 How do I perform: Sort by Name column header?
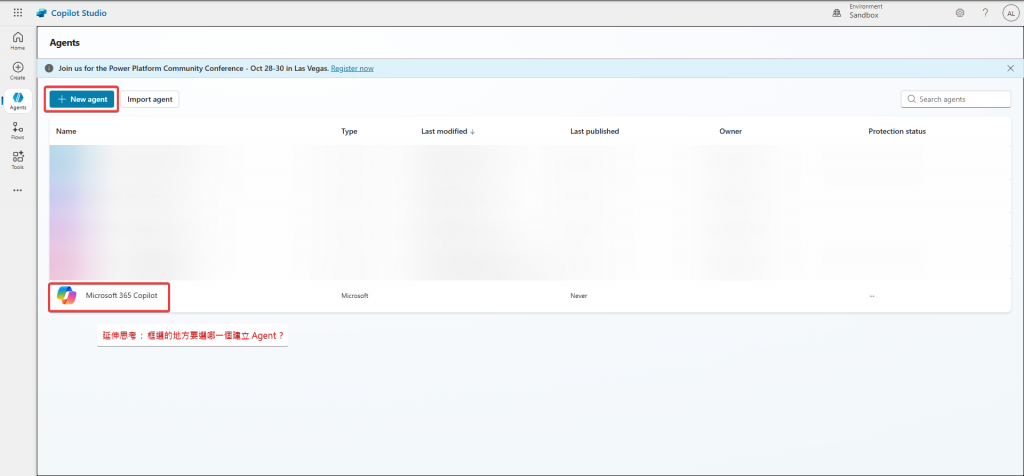point(66,131)
